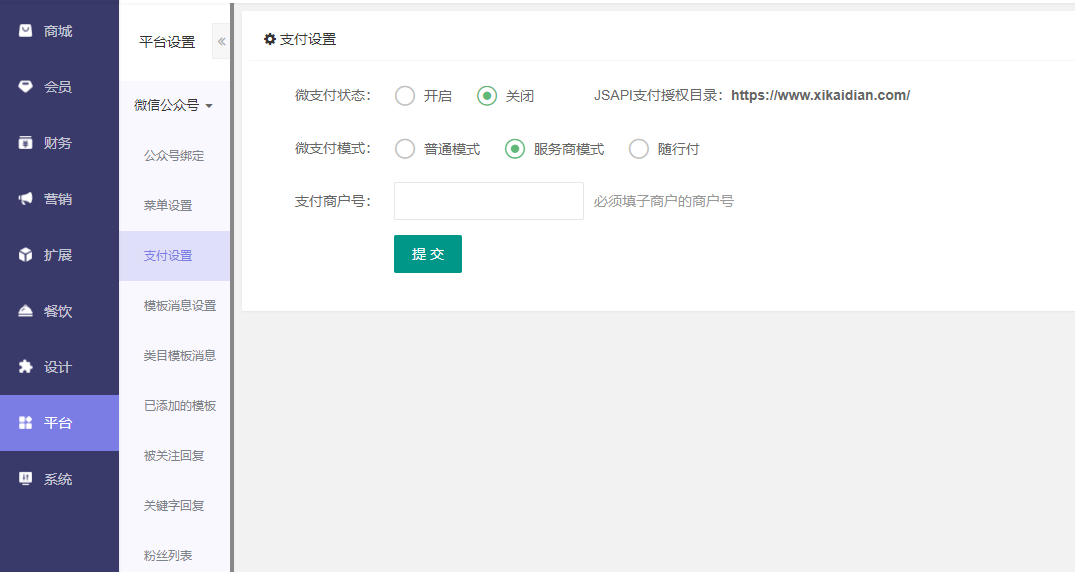Select 开启 for 微支付状态

[404, 95]
